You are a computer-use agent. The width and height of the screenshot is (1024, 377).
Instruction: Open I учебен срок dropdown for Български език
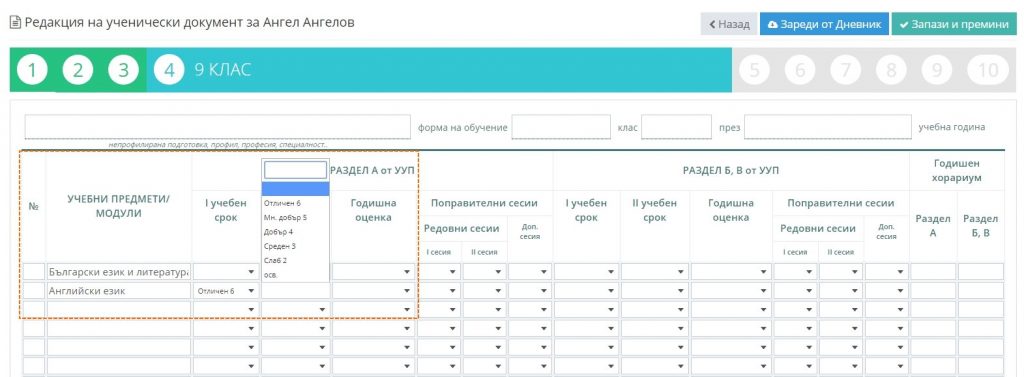click(226, 272)
